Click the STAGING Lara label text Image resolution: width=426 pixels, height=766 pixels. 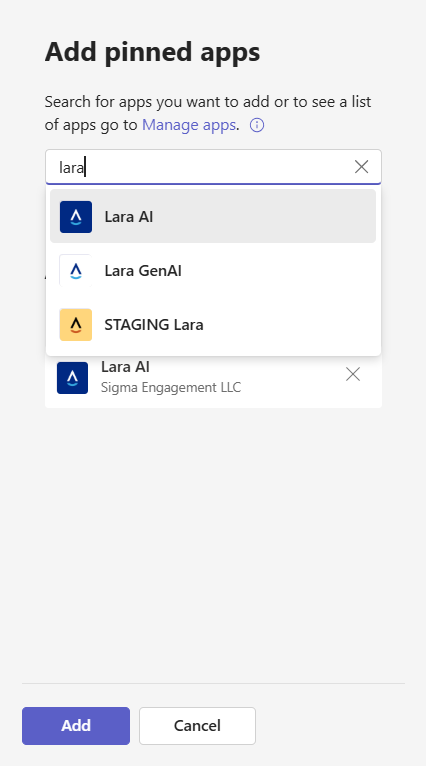pyautogui.click(x=154, y=325)
